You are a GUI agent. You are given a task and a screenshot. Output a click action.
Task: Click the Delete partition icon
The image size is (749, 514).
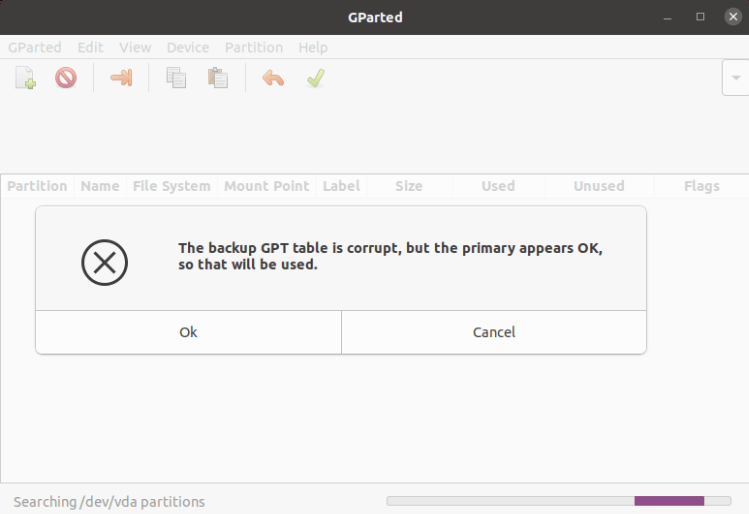[66, 77]
